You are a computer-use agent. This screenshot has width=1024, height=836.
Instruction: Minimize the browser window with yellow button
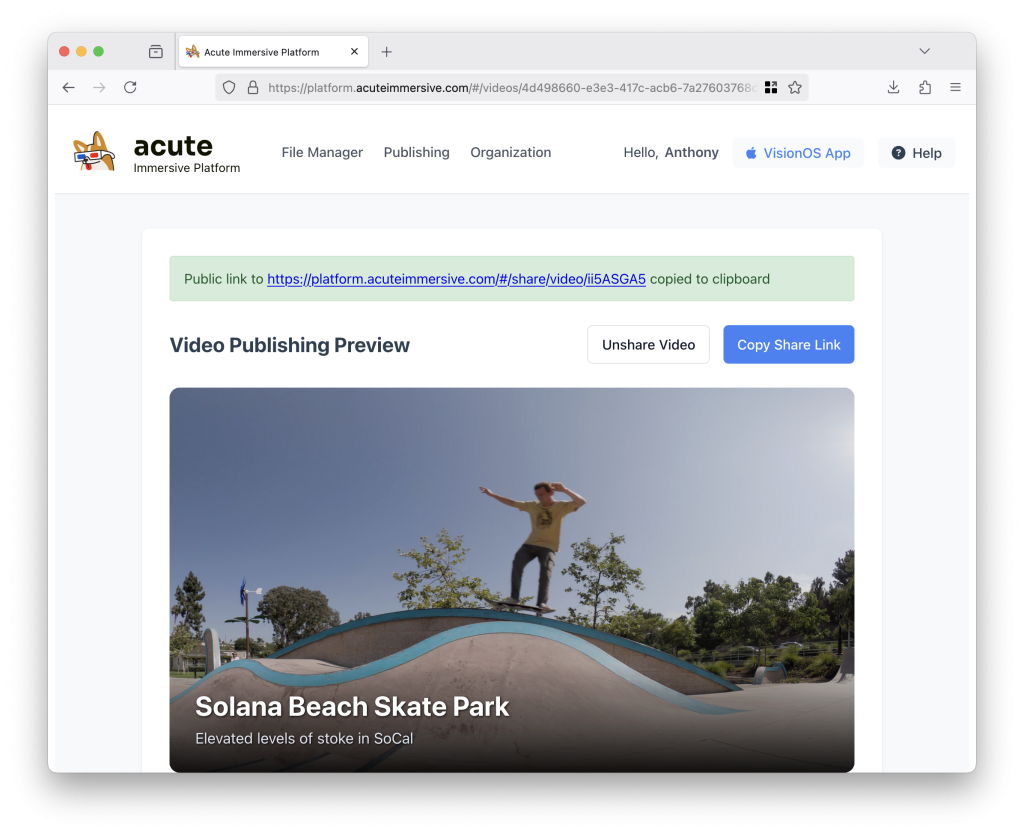coord(81,52)
